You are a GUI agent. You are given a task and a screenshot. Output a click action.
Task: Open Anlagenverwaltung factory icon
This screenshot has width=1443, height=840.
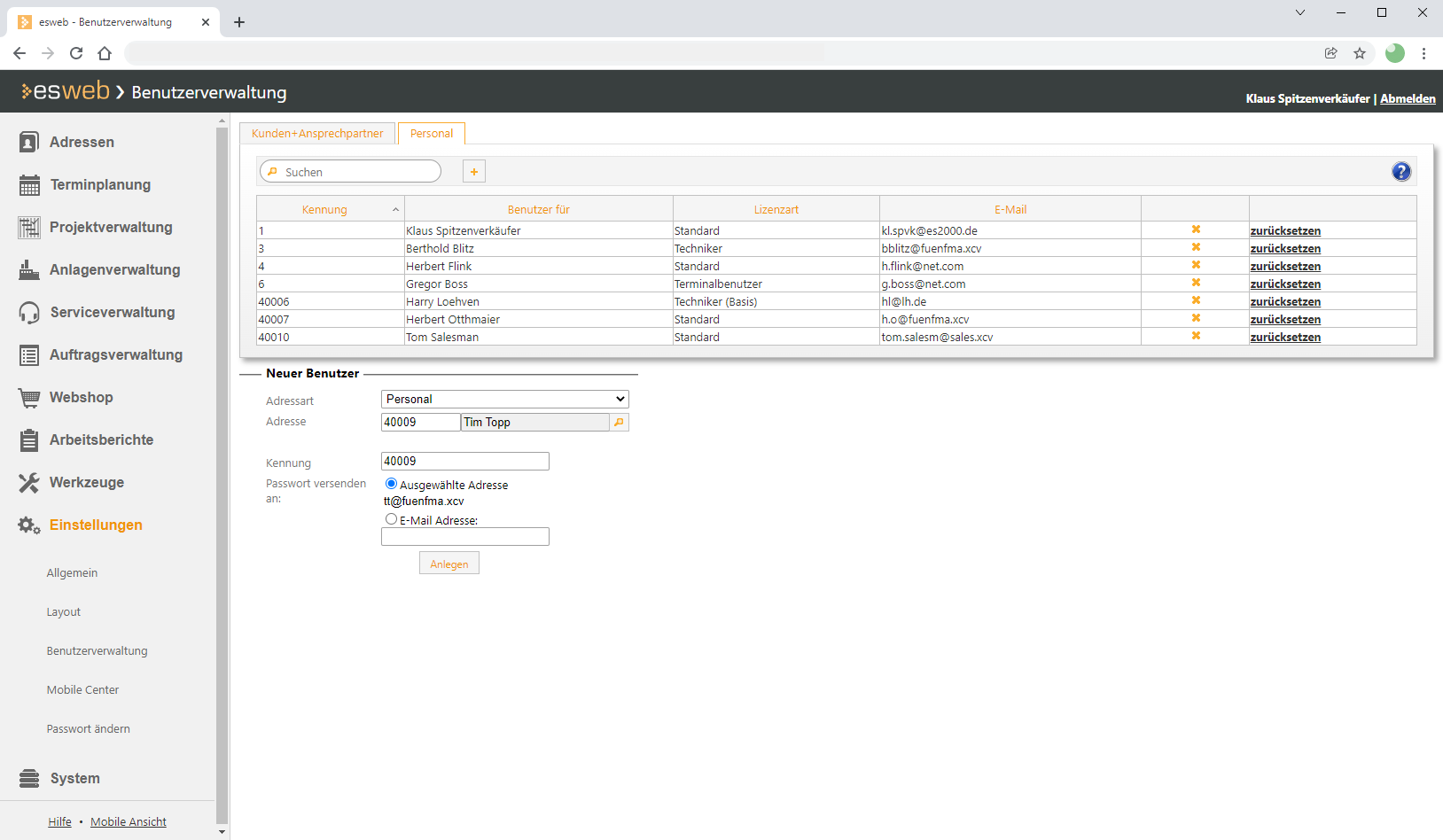[x=29, y=269]
